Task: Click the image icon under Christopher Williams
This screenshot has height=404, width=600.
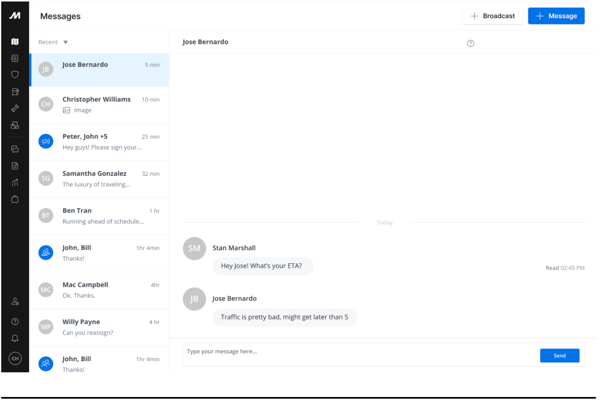Action: [x=67, y=111]
